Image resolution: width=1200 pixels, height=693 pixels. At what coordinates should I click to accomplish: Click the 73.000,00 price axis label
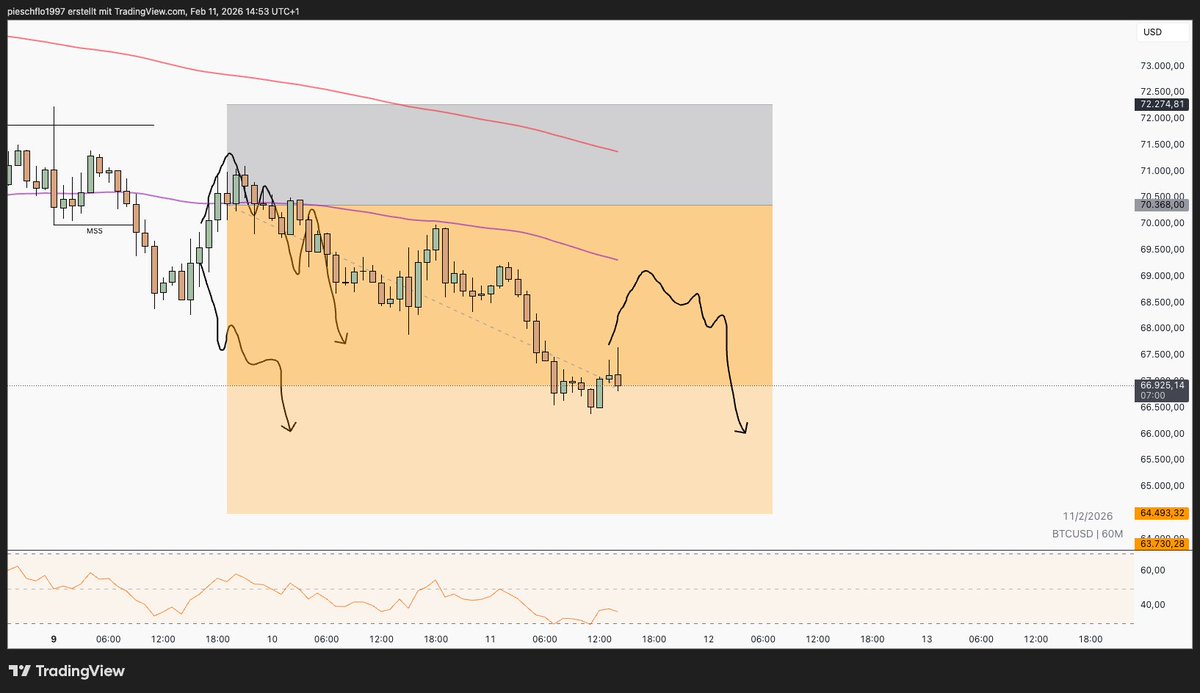click(x=1163, y=66)
